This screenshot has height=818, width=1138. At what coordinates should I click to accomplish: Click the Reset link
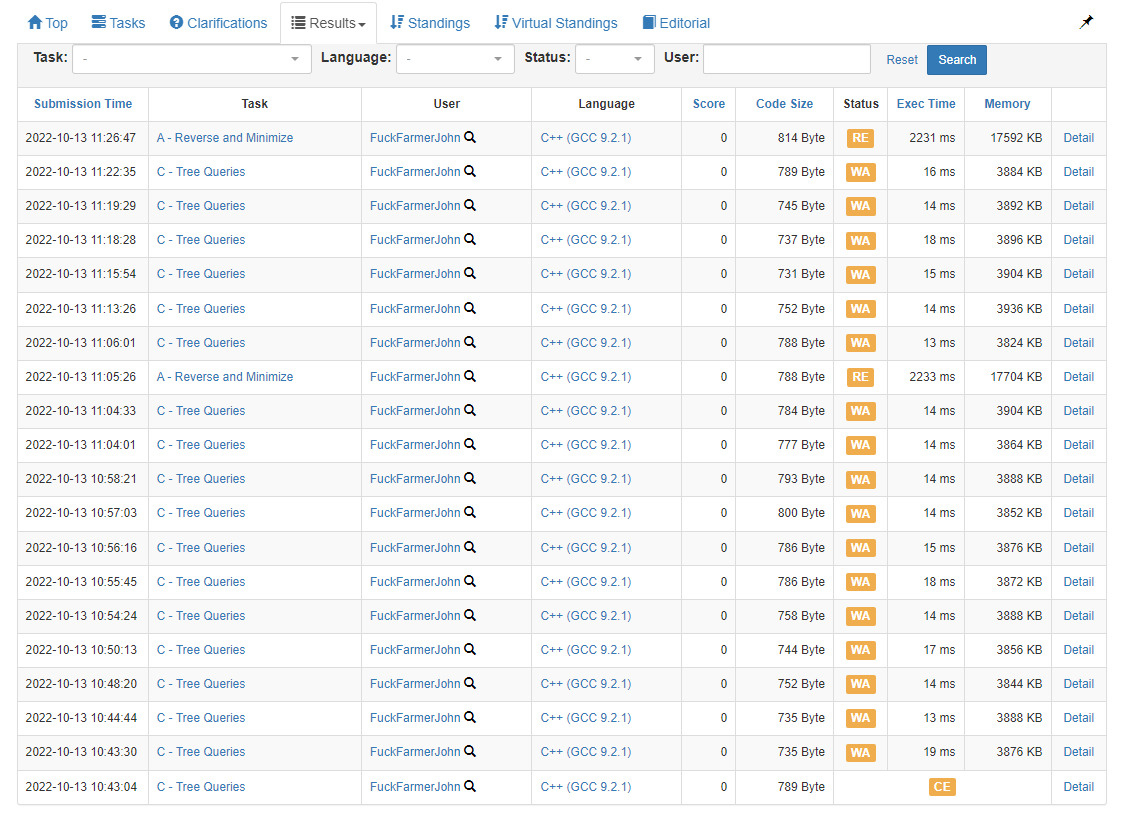(x=901, y=60)
